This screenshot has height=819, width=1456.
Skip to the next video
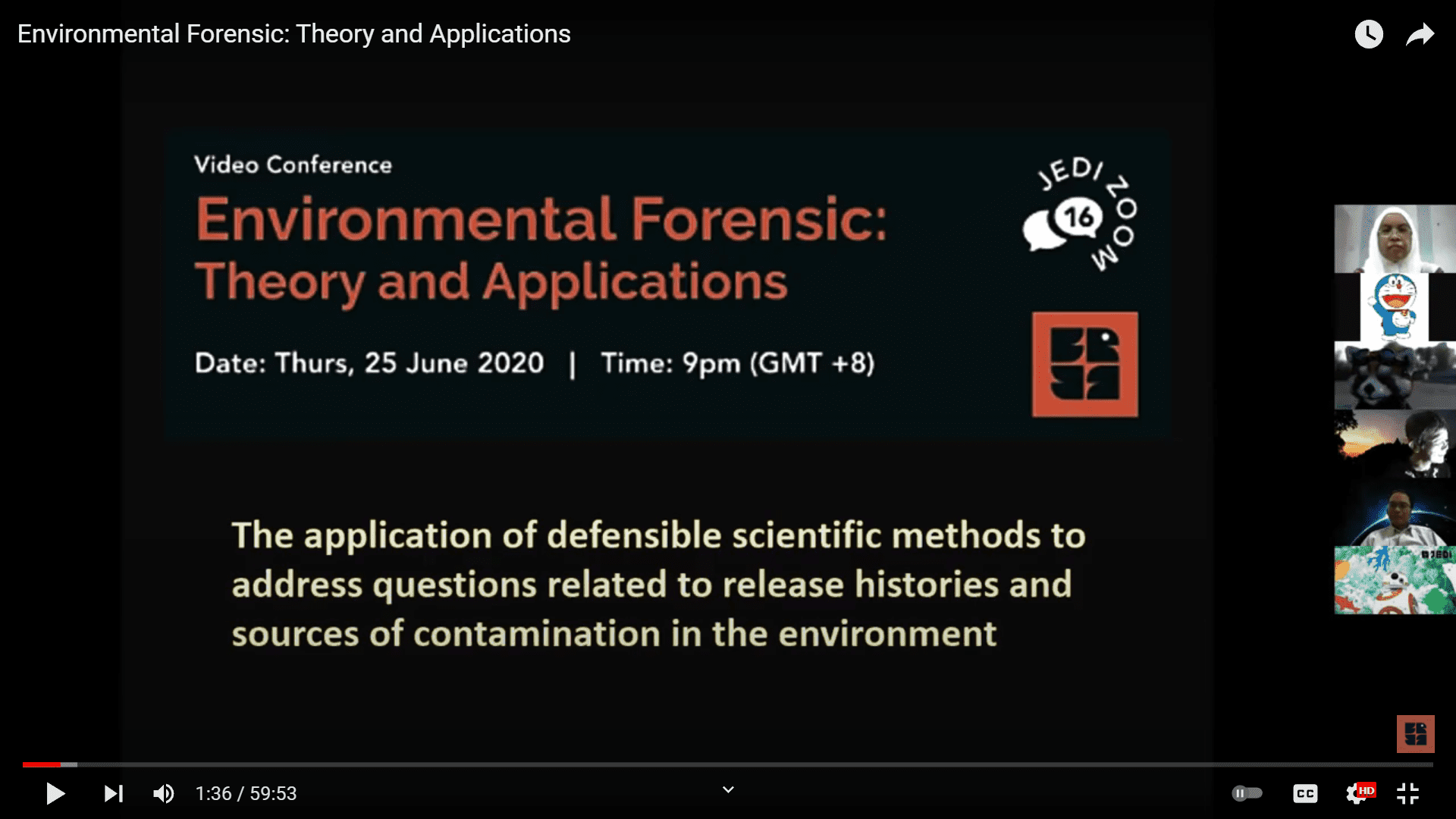(113, 793)
